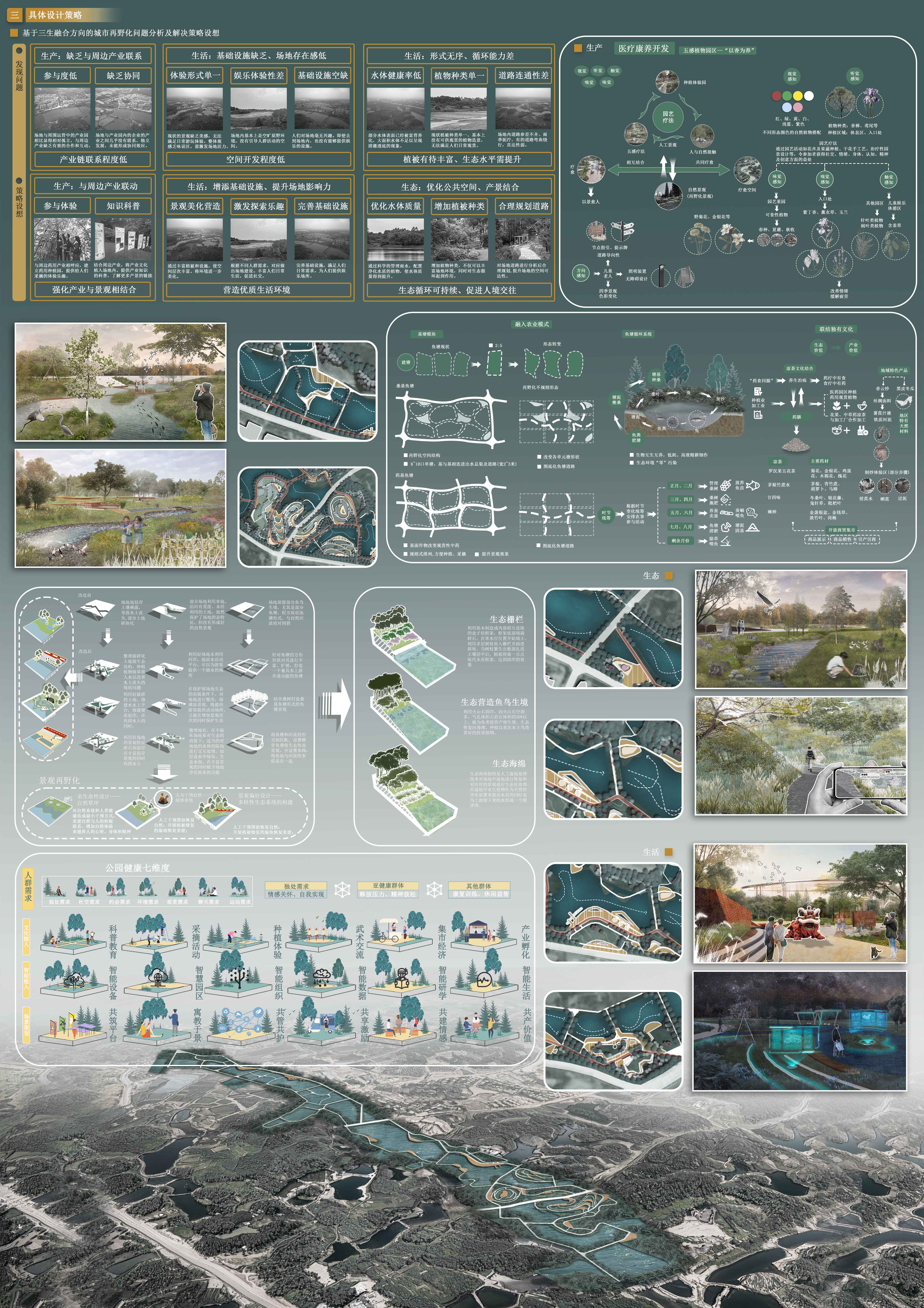Click the grapes icon next to 管理桑树

pos(726,485)
